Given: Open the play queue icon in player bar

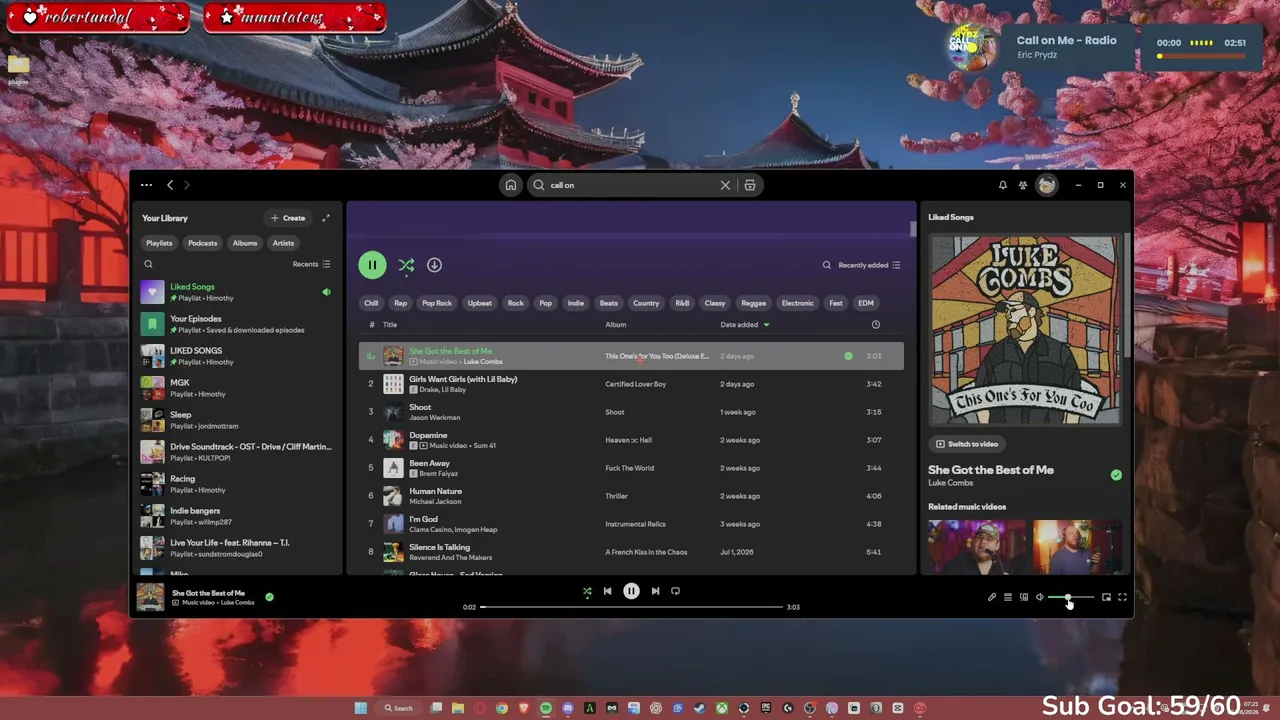Looking at the screenshot, I should coord(1008,597).
